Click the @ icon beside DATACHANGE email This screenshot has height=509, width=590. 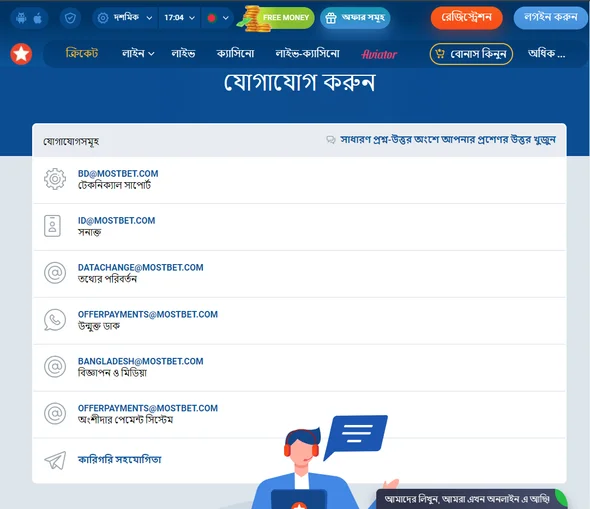tap(55, 273)
